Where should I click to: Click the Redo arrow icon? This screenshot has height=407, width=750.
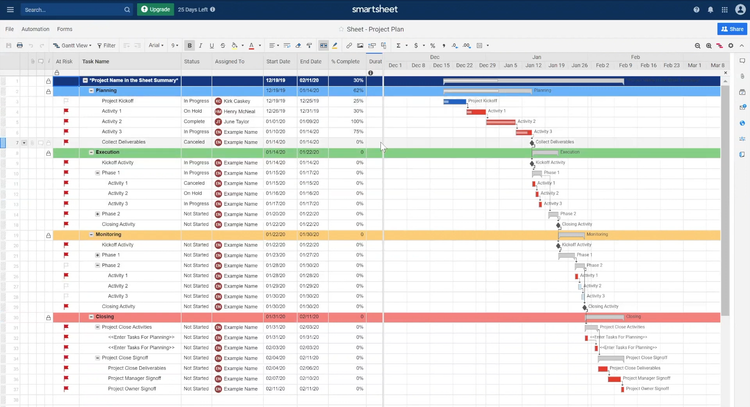point(42,45)
